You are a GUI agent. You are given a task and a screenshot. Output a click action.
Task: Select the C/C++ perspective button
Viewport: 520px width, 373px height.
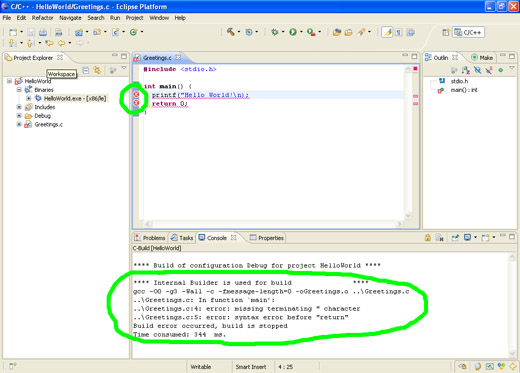pos(468,32)
